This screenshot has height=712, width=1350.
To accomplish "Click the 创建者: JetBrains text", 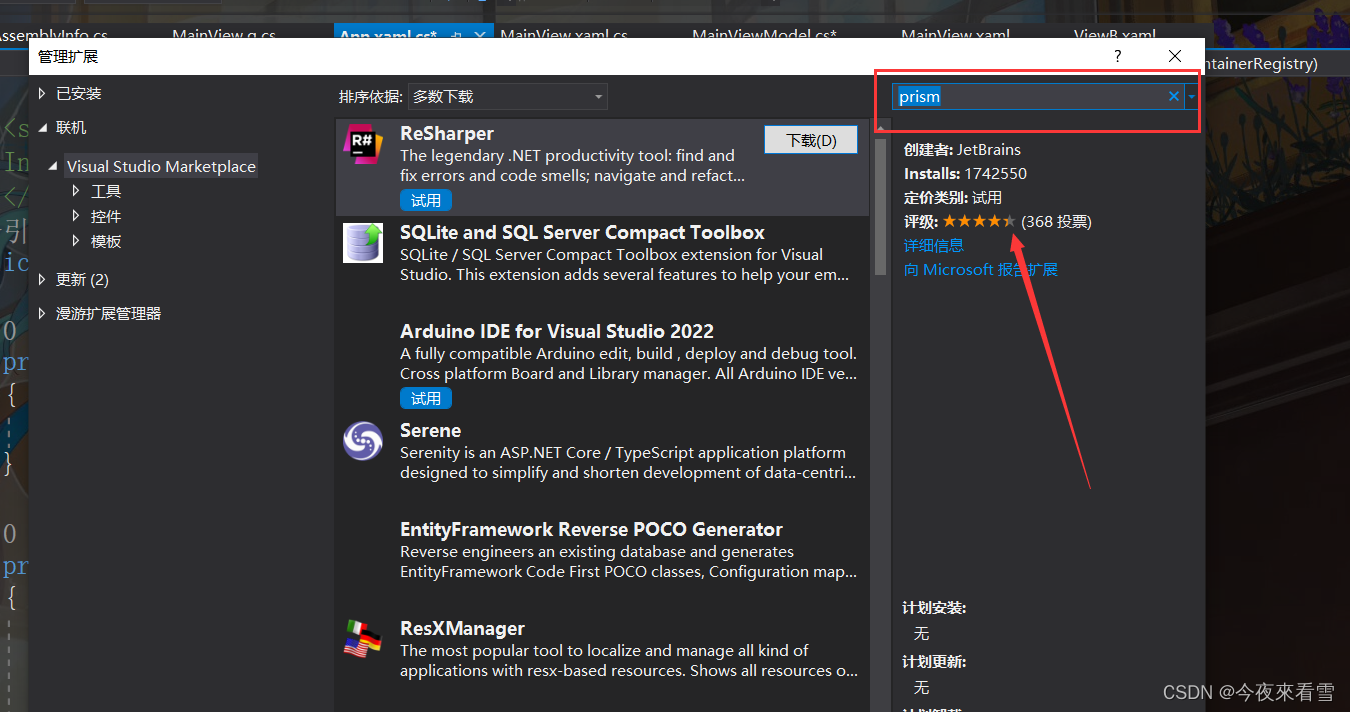I will pyautogui.click(x=962, y=149).
